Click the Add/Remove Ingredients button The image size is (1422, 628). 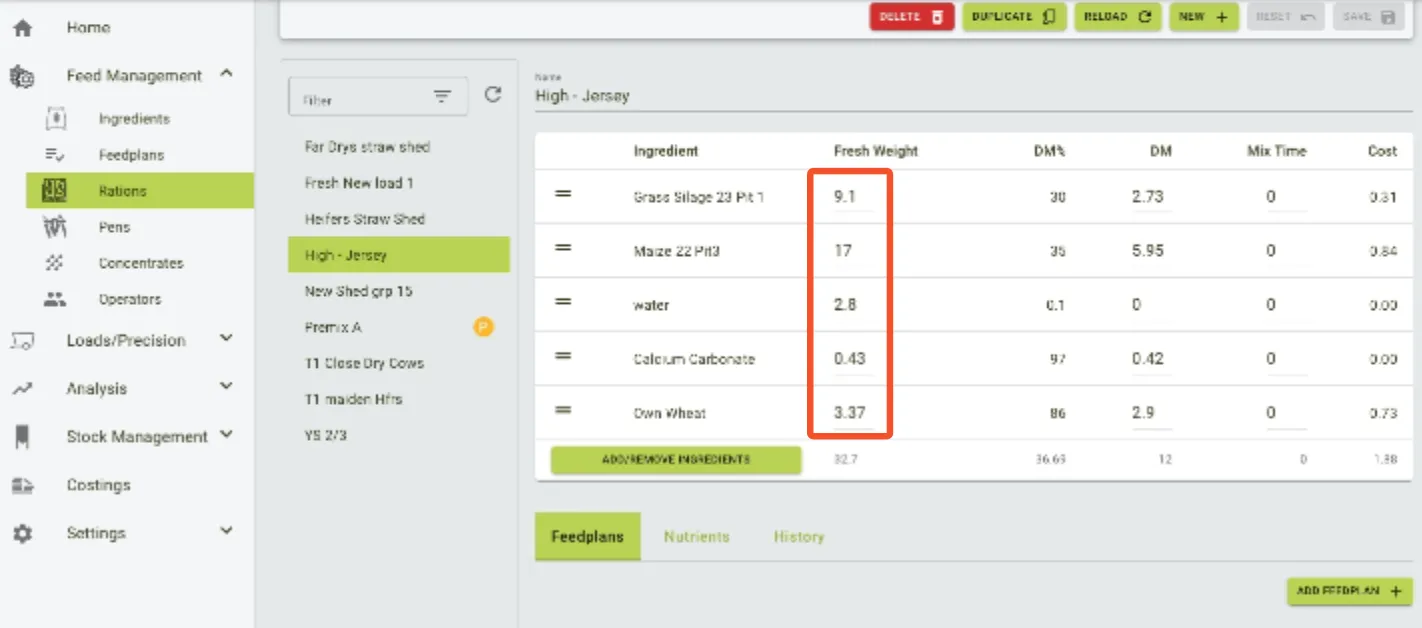pos(676,460)
